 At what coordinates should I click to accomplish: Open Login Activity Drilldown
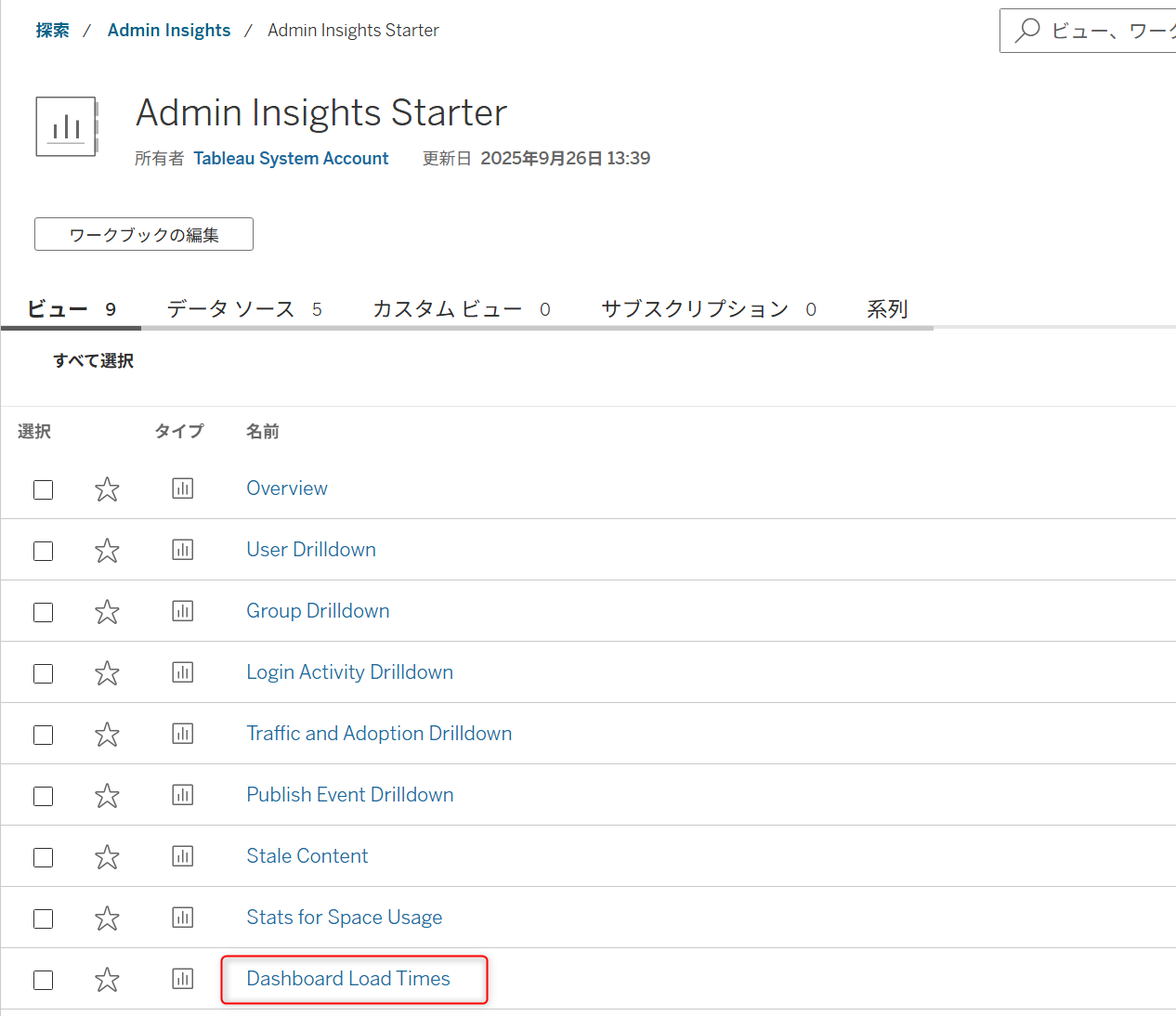pyautogui.click(x=350, y=672)
